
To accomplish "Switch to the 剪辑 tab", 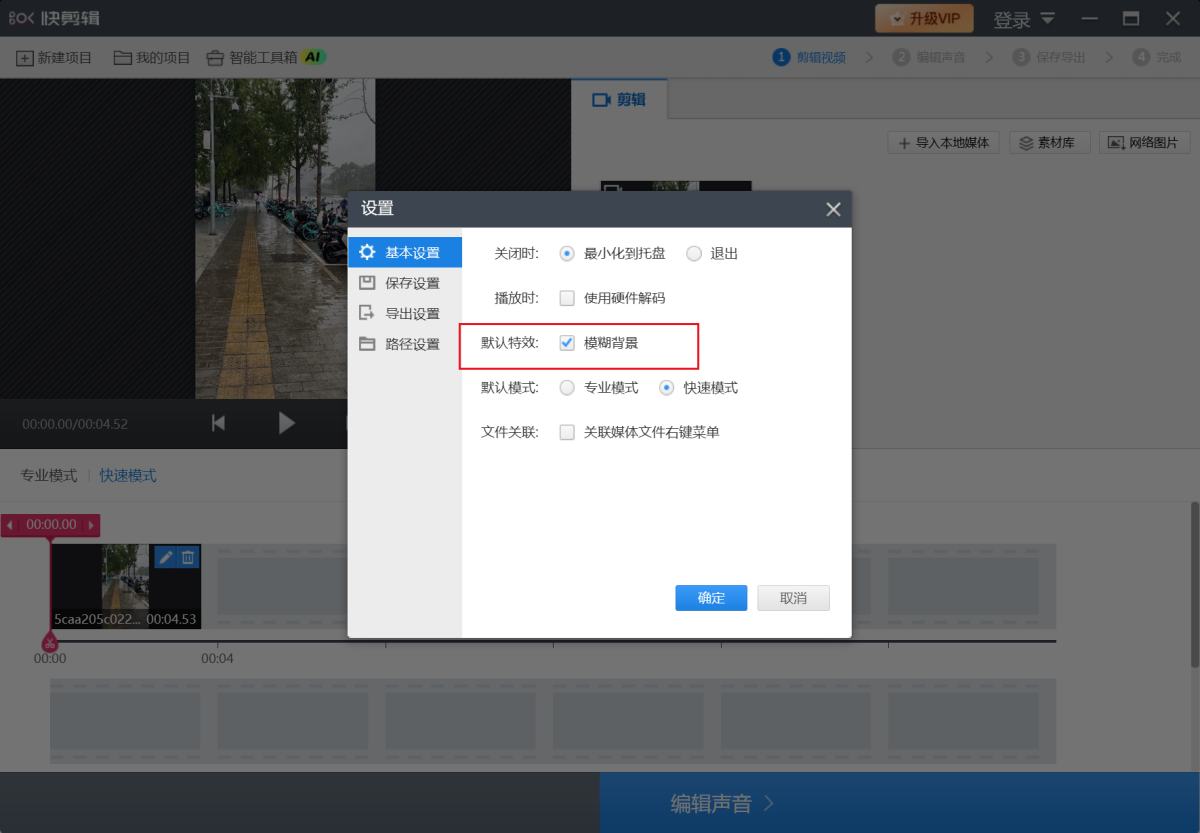I will click(619, 99).
